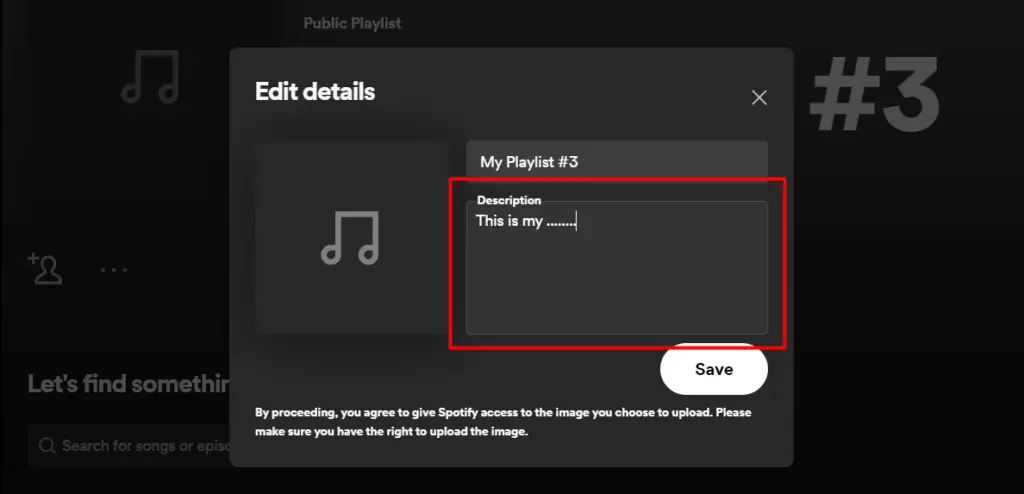This screenshot has width=1024, height=494.
Task: Place cursor after "This is my" text
Action: 543,221
